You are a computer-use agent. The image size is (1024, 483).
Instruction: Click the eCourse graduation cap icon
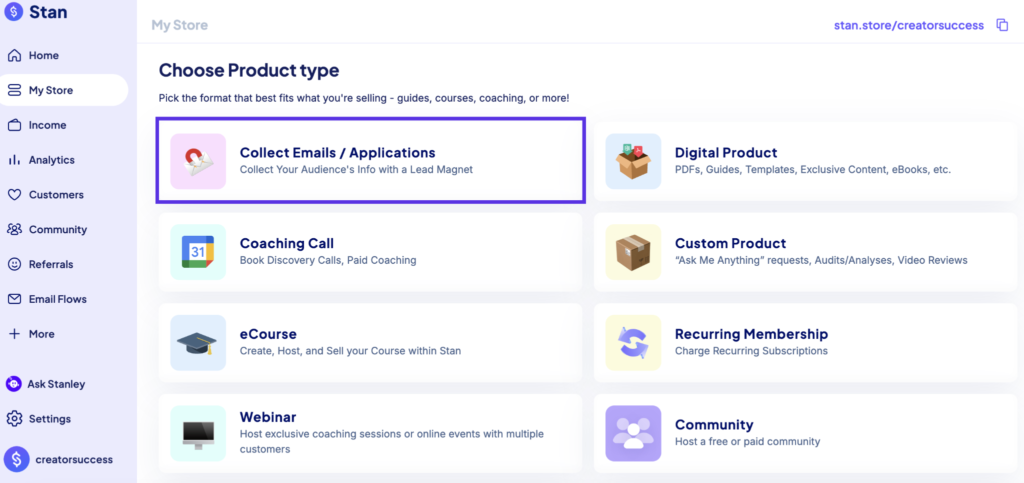[198, 342]
